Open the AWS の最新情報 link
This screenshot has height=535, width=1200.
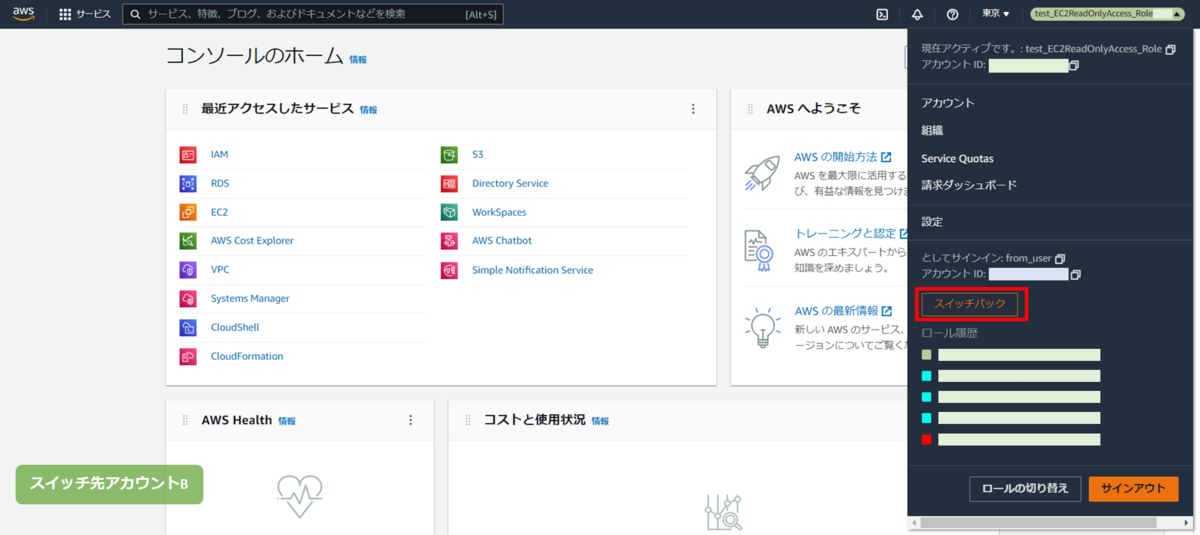coord(842,311)
